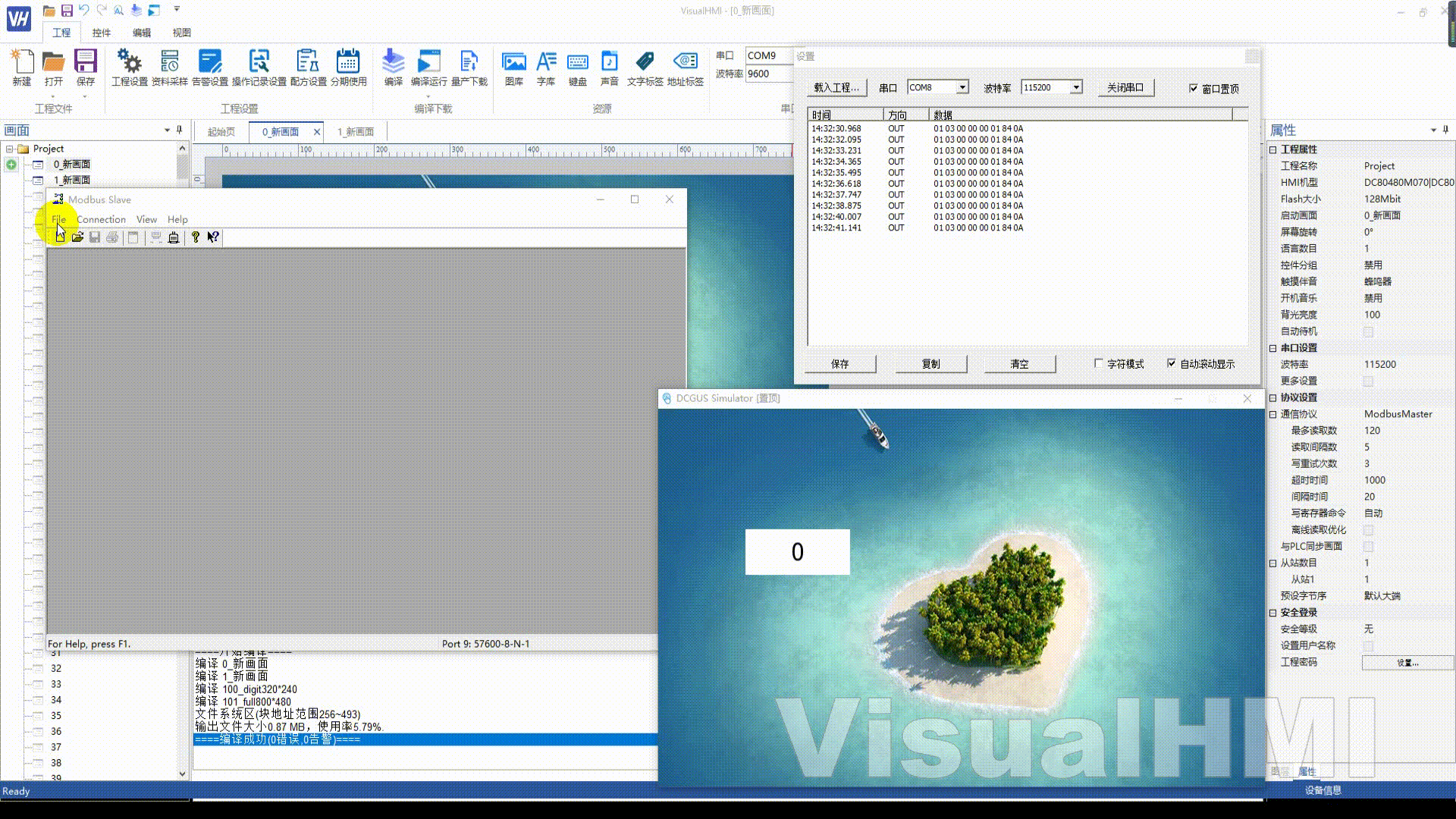Select 0_新画面 in the project tree
Screen dimensions: 1456x819
pyautogui.click(x=71, y=165)
